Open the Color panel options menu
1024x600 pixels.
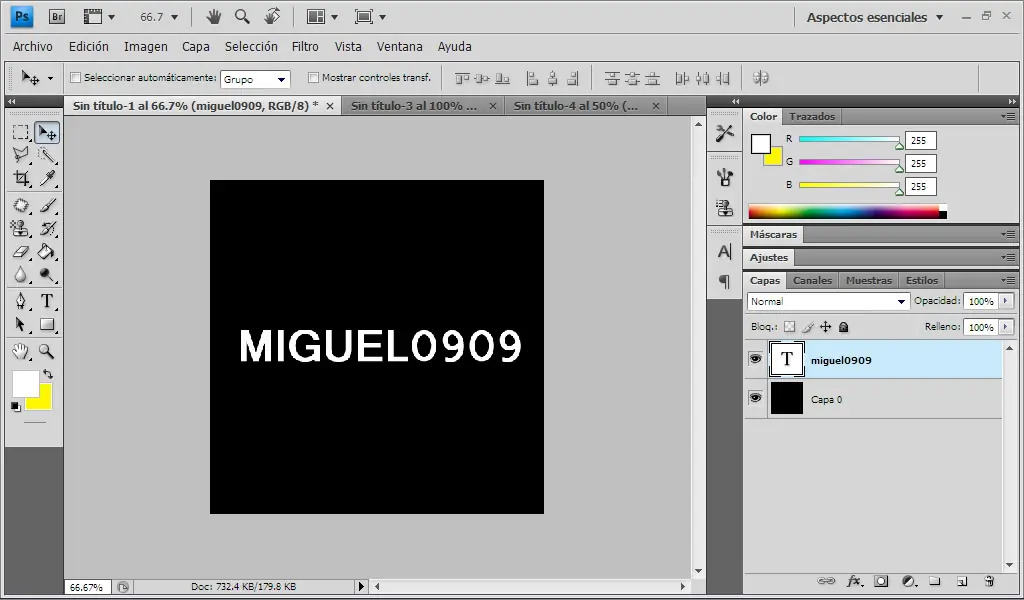click(1010, 116)
